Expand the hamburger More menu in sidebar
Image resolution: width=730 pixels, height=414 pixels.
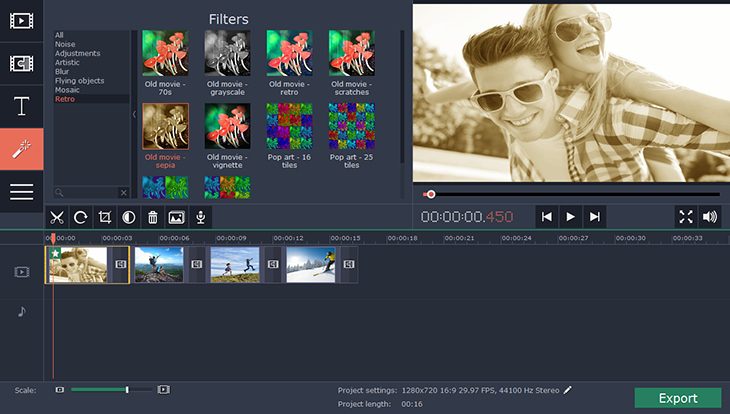21,192
